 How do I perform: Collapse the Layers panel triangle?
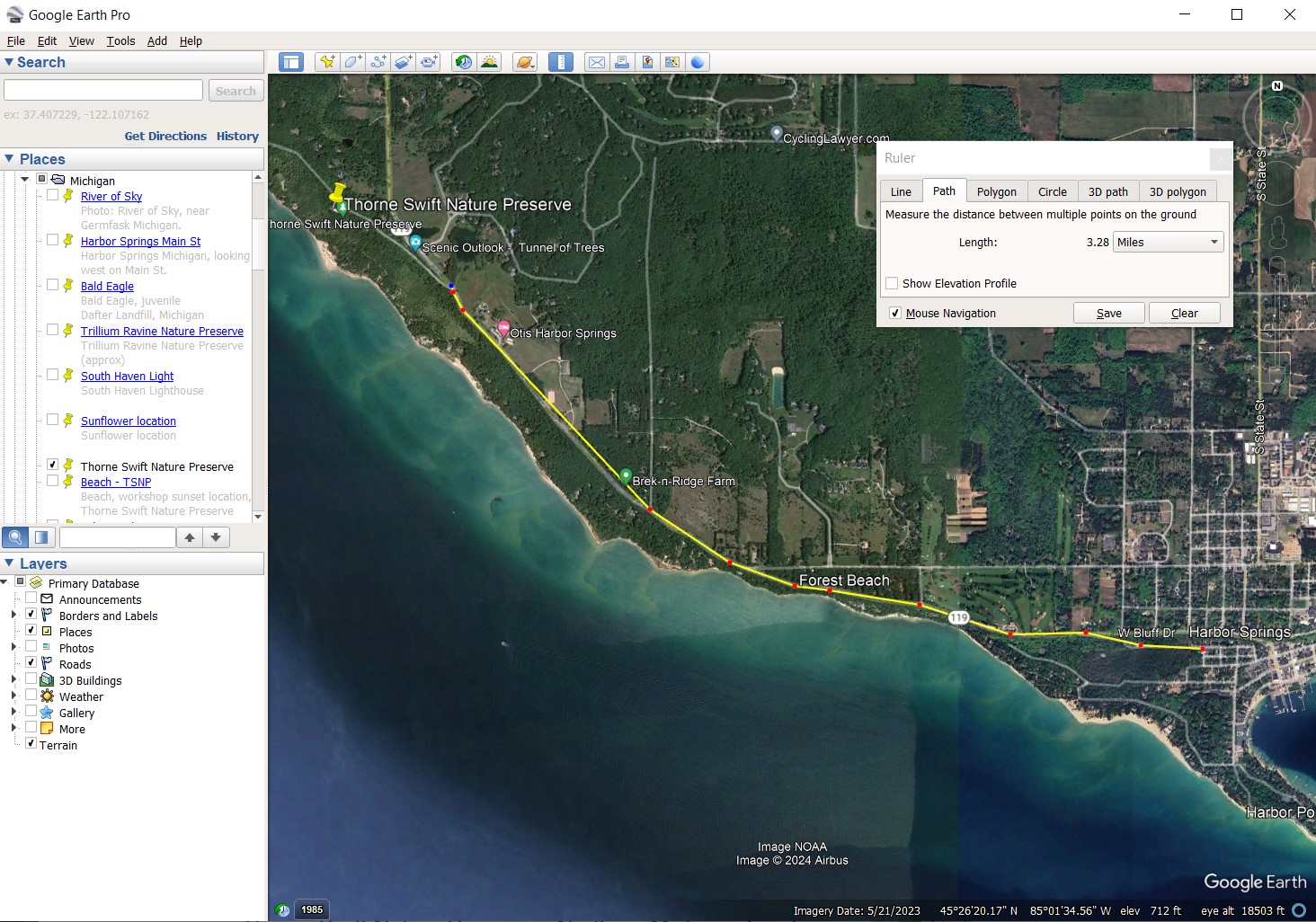pos(9,563)
